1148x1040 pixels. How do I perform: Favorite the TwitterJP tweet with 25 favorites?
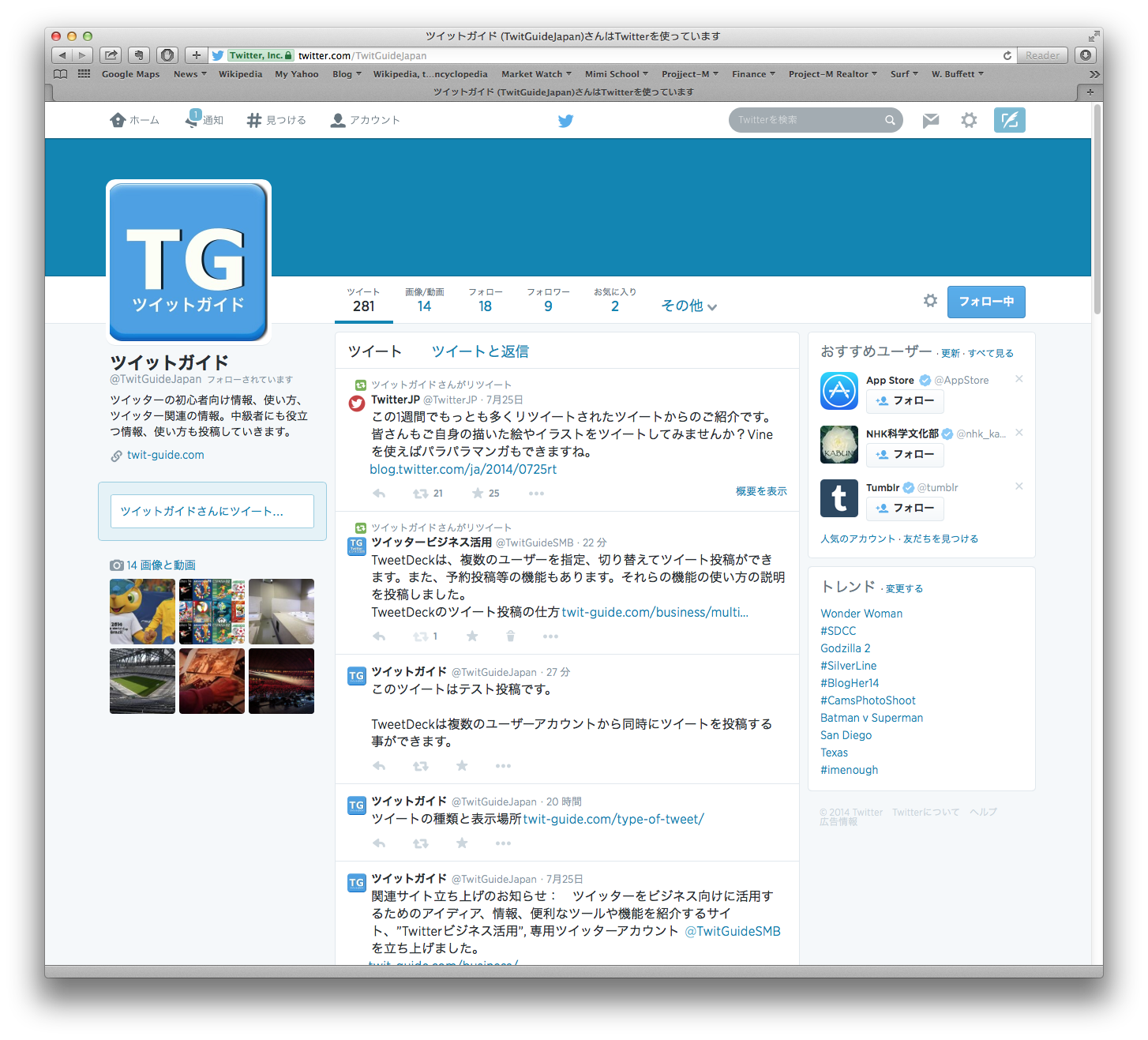[x=478, y=494]
